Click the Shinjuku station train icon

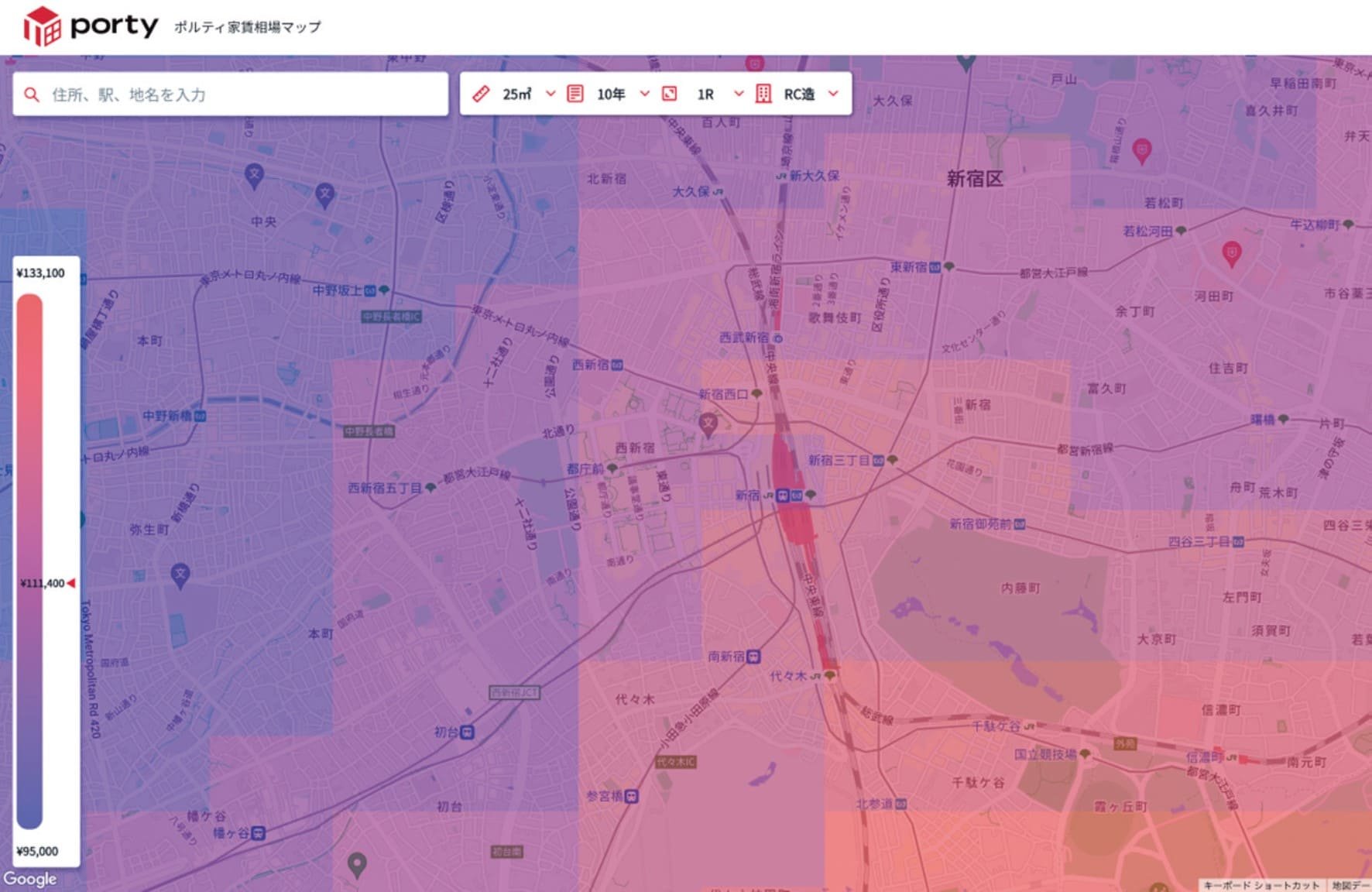point(783,496)
